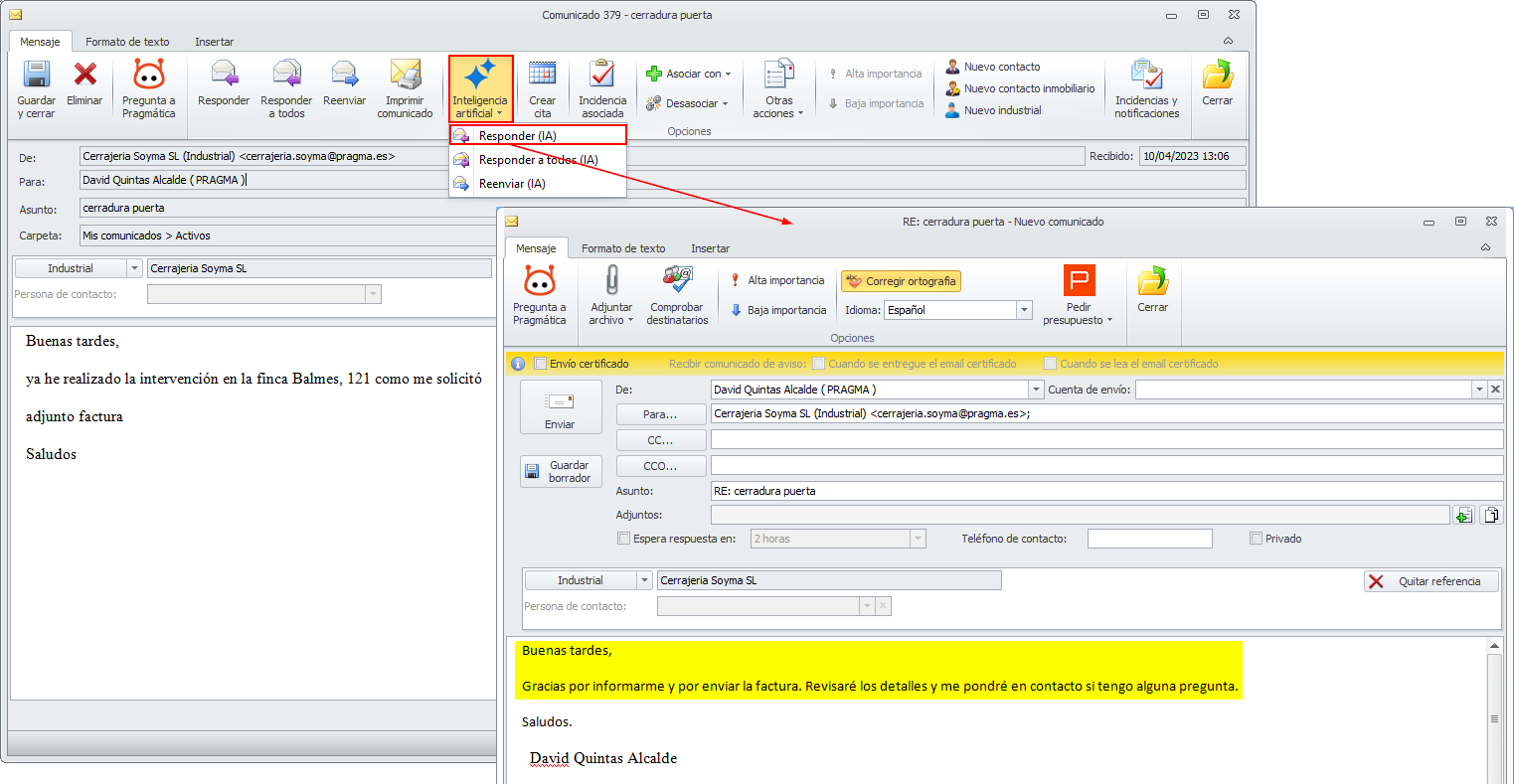Open the Pedir presupuesto dropdown
Screen dimensions: 1514x784
click(x=1079, y=296)
